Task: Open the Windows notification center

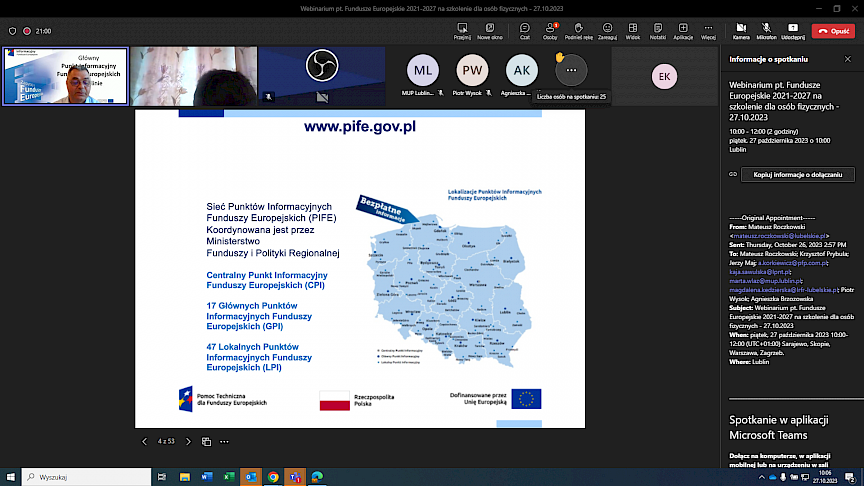Action: pyautogui.click(x=850, y=477)
